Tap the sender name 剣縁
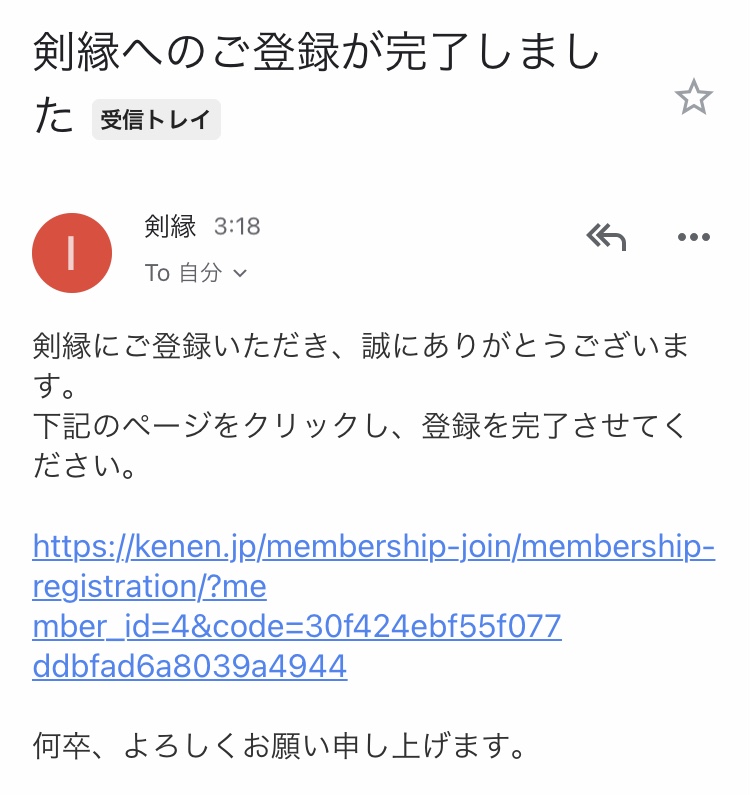Screen dimensions: 750x795 click(170, 227)
